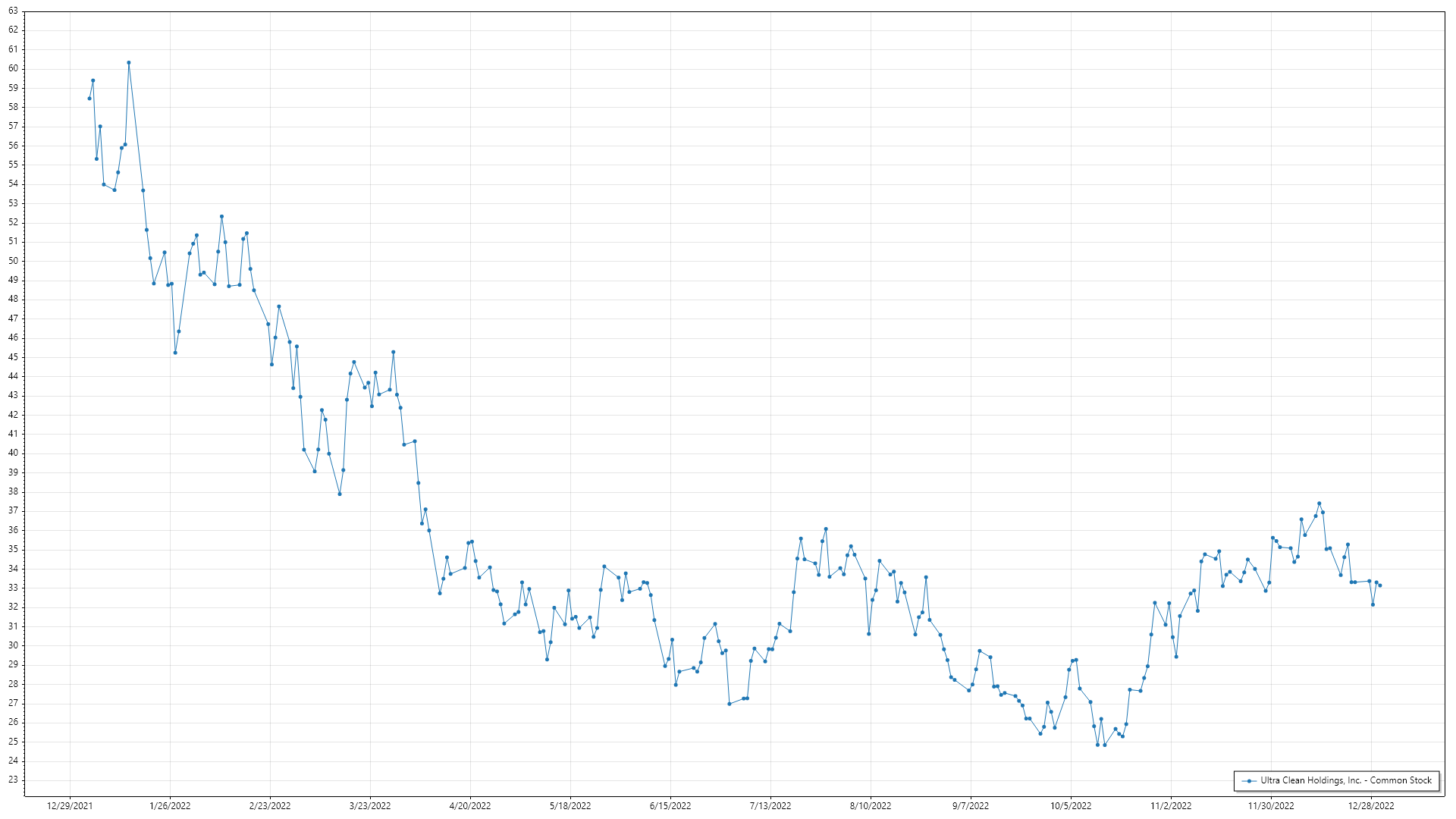1456x819 pixels.
Task: Click the 12/29/2021 x-axis date label
Action: pyautogui.click(x=70, y=806)
